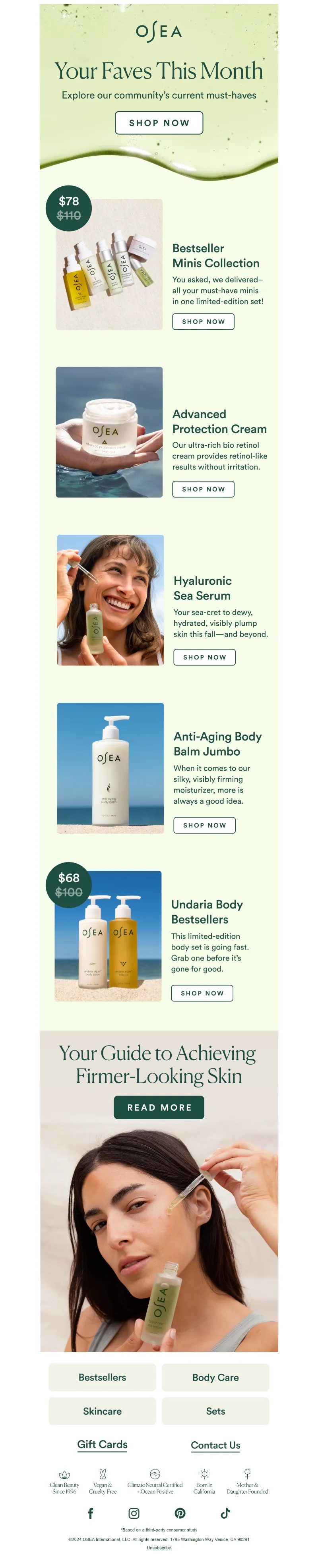Viewport: 318px width, 1568px height.
Task: Shop the Bestseller Minis Collection
Action: [x=204, y=321]
